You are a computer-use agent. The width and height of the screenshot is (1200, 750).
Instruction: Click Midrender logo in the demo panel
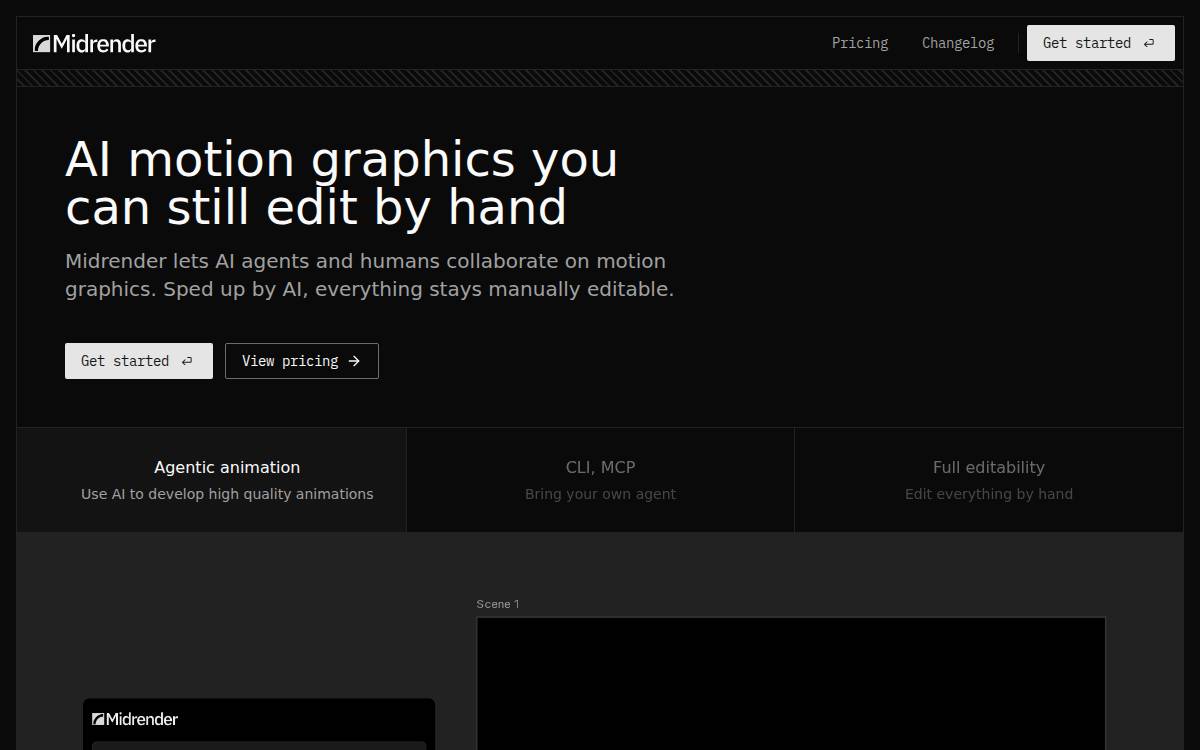coord(135,719)
